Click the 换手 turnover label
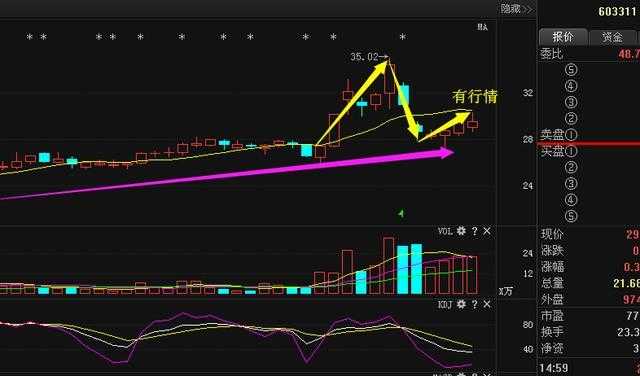 (552, 332)
